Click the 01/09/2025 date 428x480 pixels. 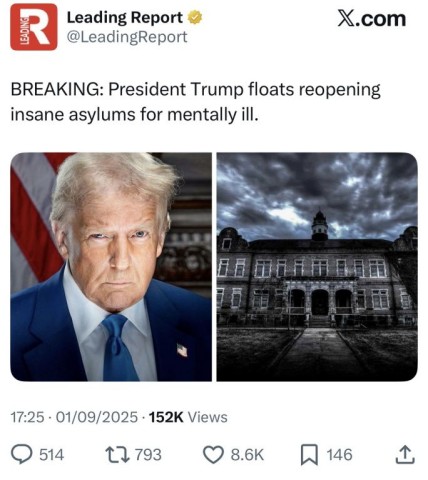pyautogui.click(x=97, y=417)
